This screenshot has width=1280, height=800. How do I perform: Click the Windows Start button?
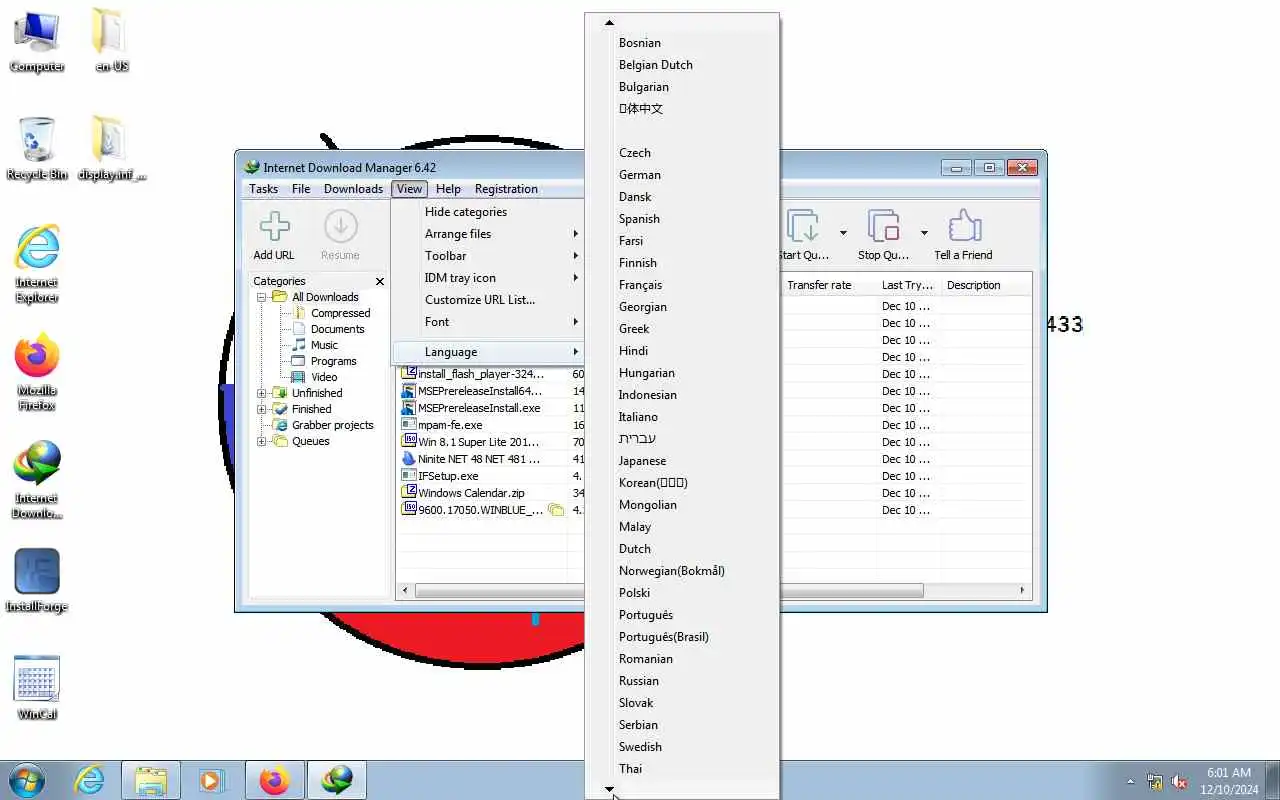coord(27,780)
